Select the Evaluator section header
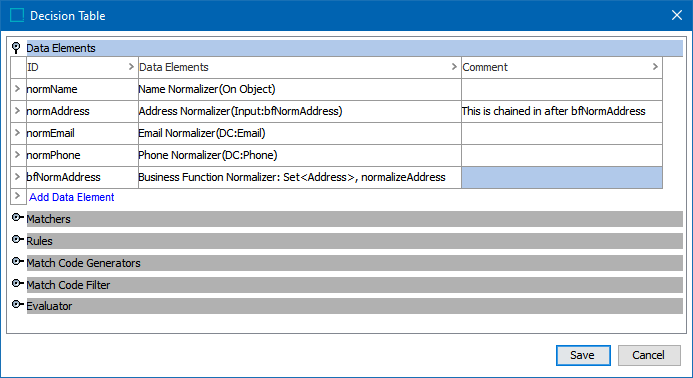Image resolution: width=693 pixels, height=378 pixels. [354, 306]
